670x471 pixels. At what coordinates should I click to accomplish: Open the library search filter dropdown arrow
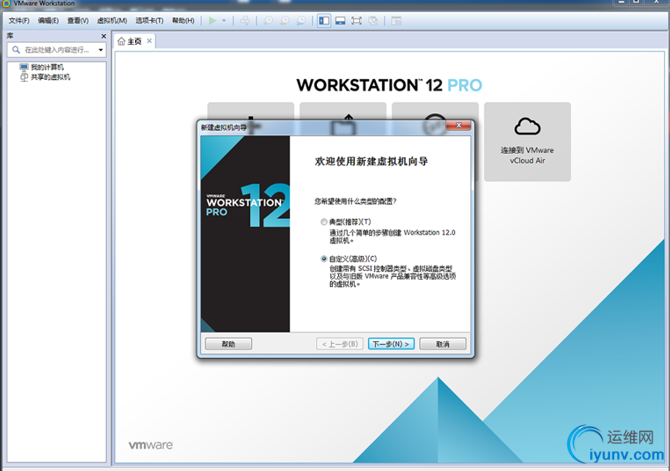click(101, 50)
